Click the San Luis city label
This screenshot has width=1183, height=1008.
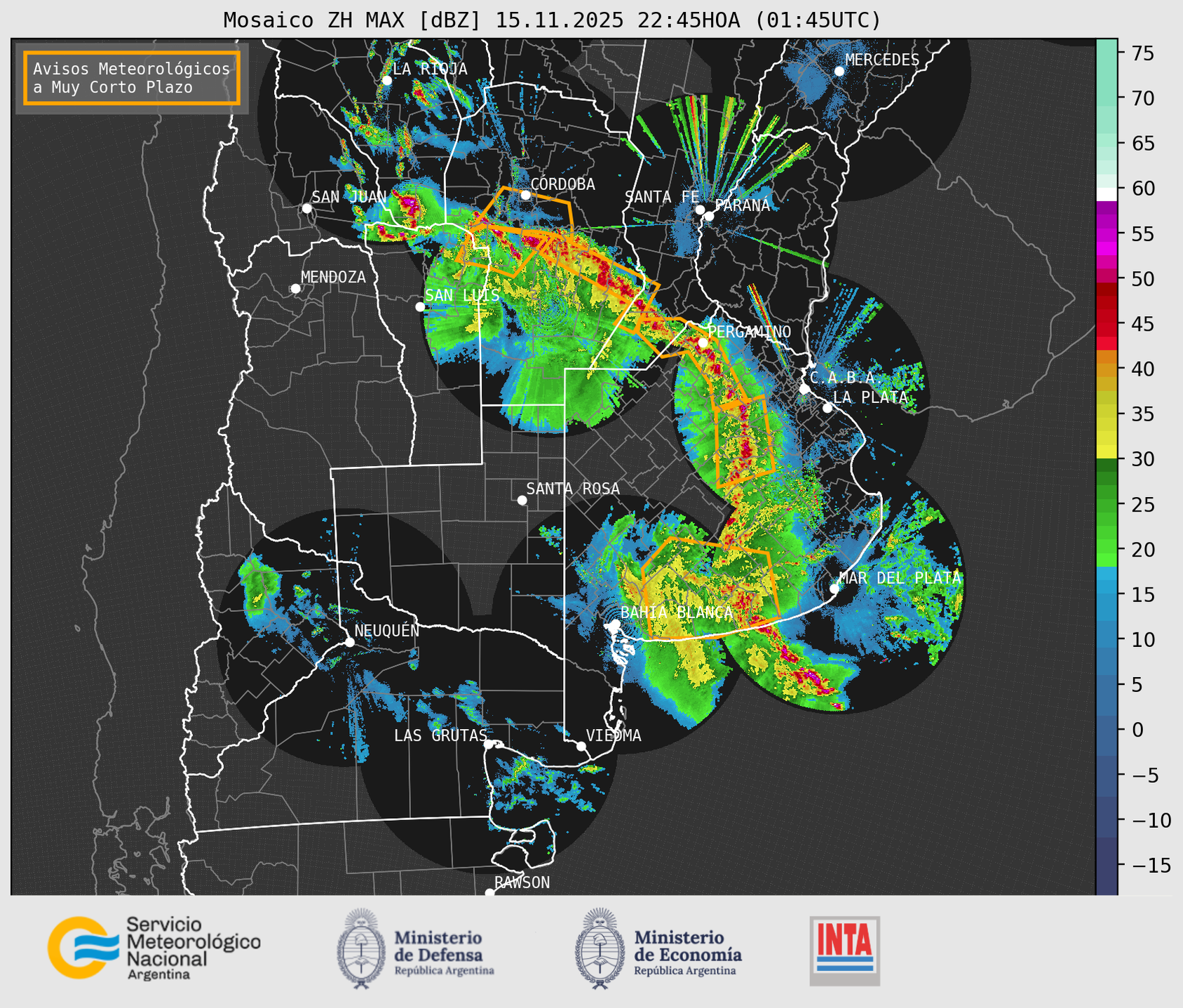[x=462, y=295]
